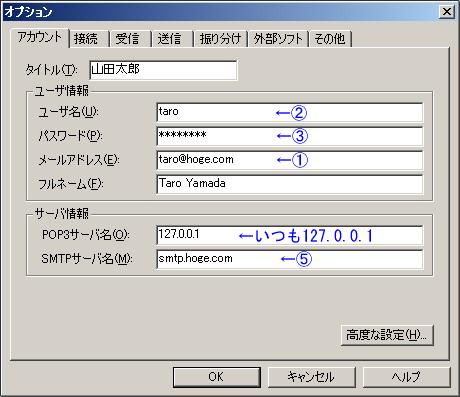
Task: Open the 振り分け tab
Action: click(x=220, y=39)
